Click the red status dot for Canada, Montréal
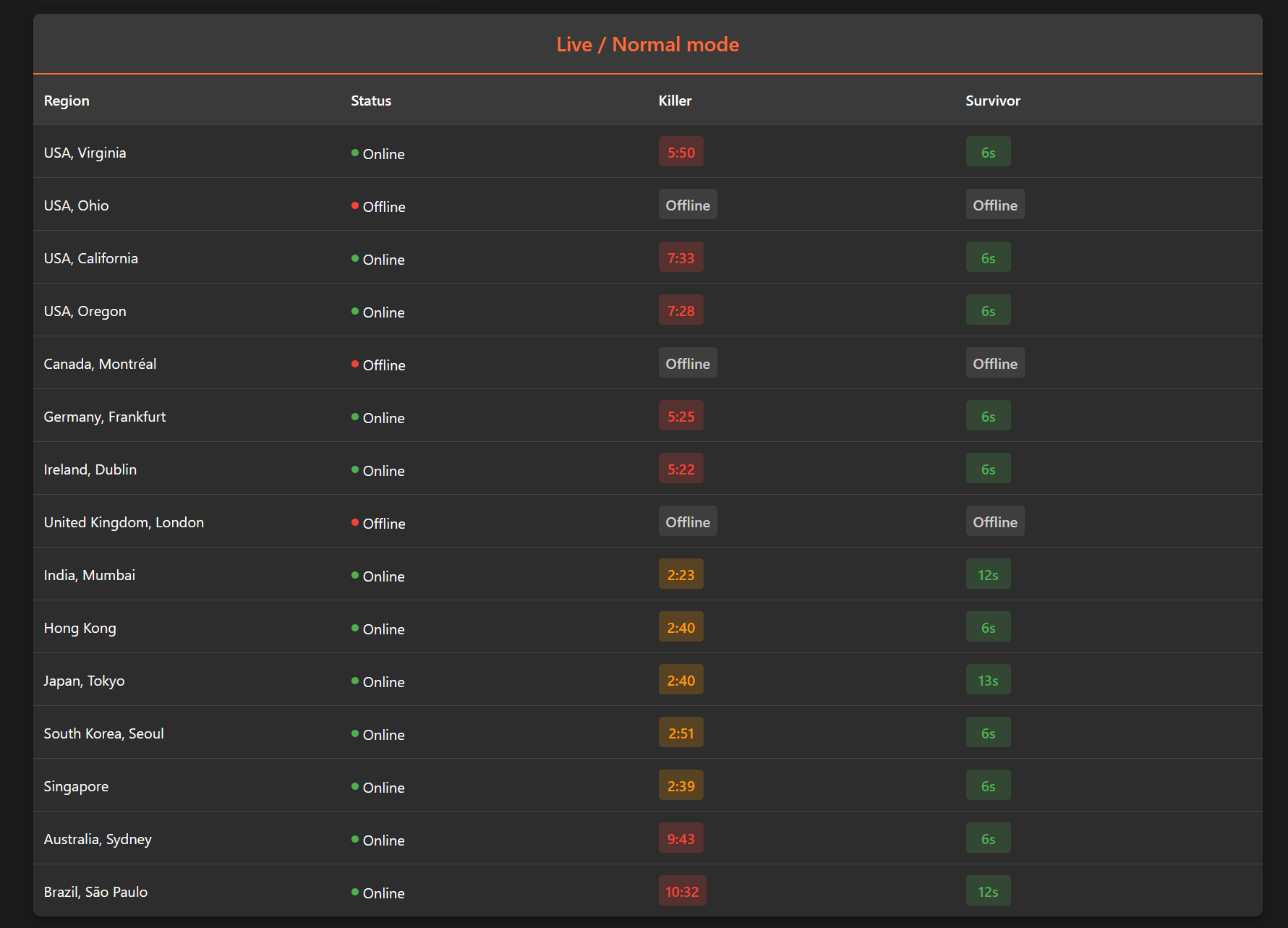 (x=355, y=364)
